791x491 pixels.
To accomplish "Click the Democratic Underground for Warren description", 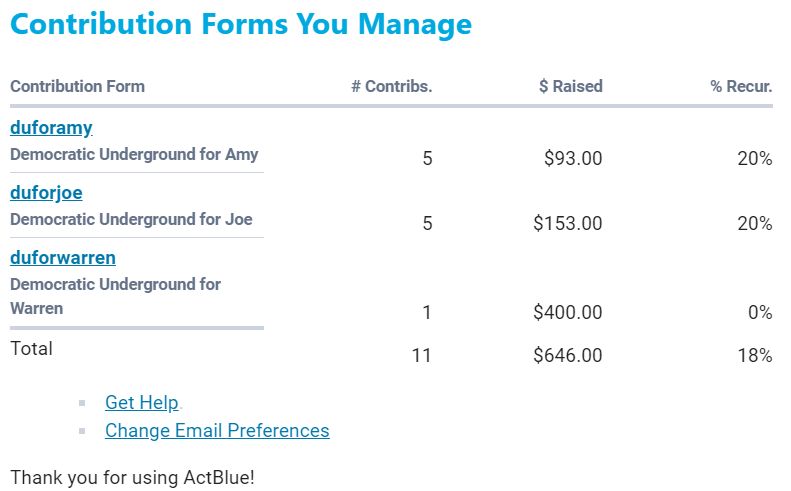I will click(115, 296).
